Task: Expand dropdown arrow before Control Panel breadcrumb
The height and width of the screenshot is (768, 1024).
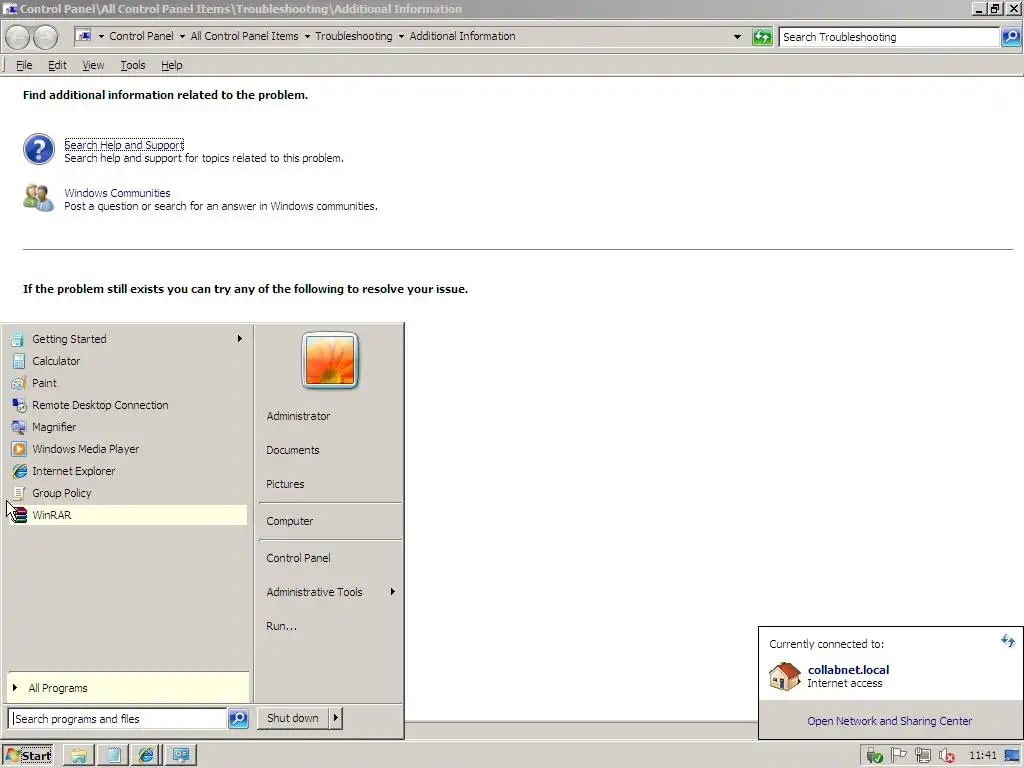Action: (101, 37)
